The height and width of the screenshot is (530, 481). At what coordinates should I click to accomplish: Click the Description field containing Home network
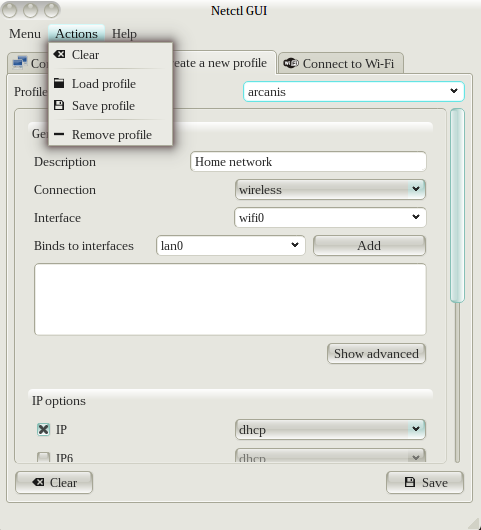coord(308,162)
